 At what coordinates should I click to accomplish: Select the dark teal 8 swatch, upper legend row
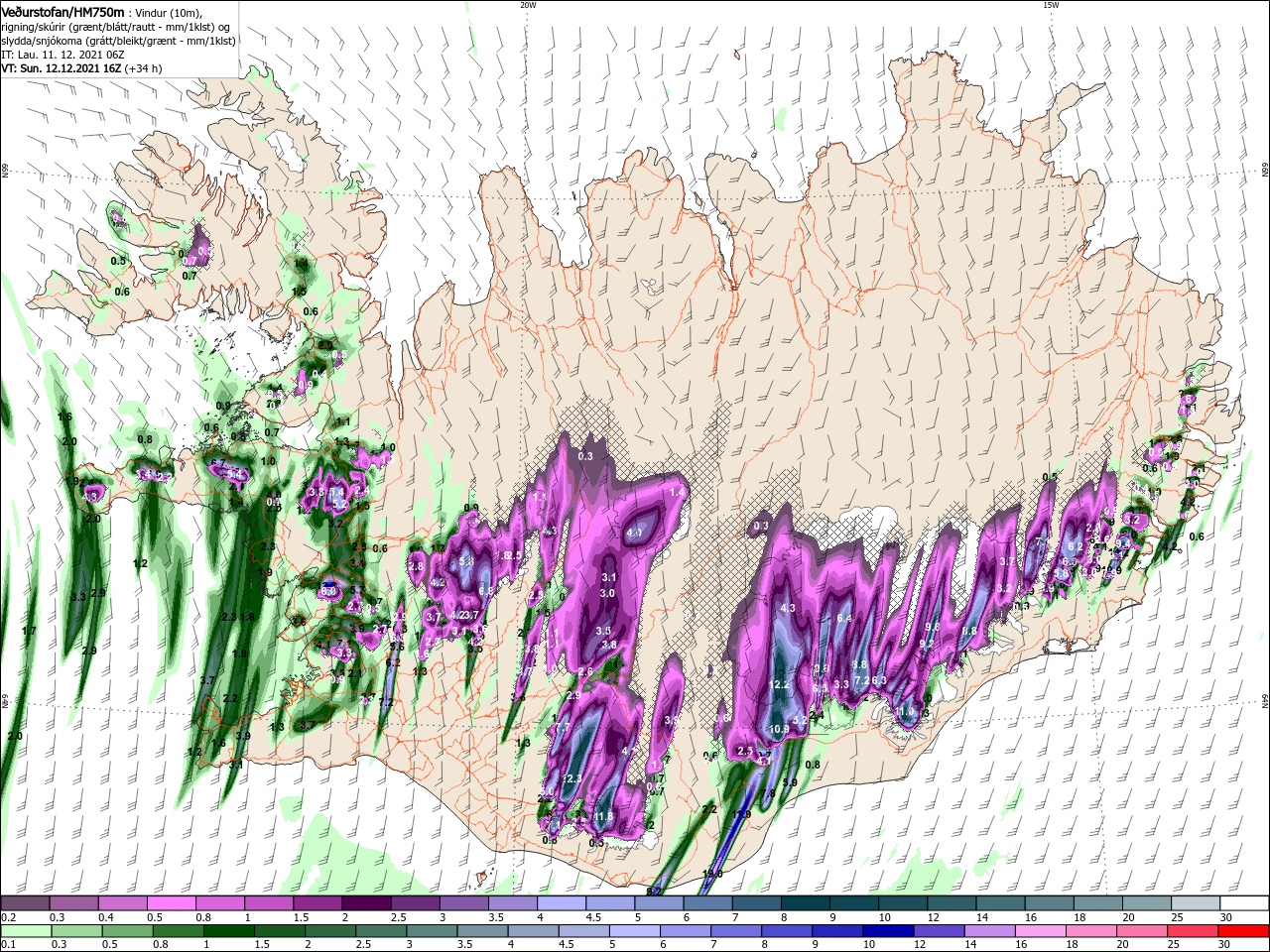(x=805, y=903)
